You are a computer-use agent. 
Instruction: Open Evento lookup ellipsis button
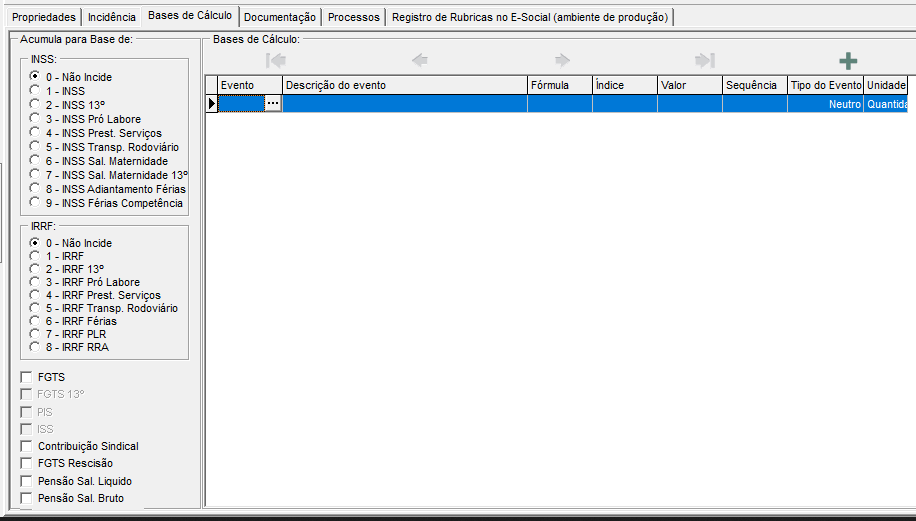click(x=273, y=103)
